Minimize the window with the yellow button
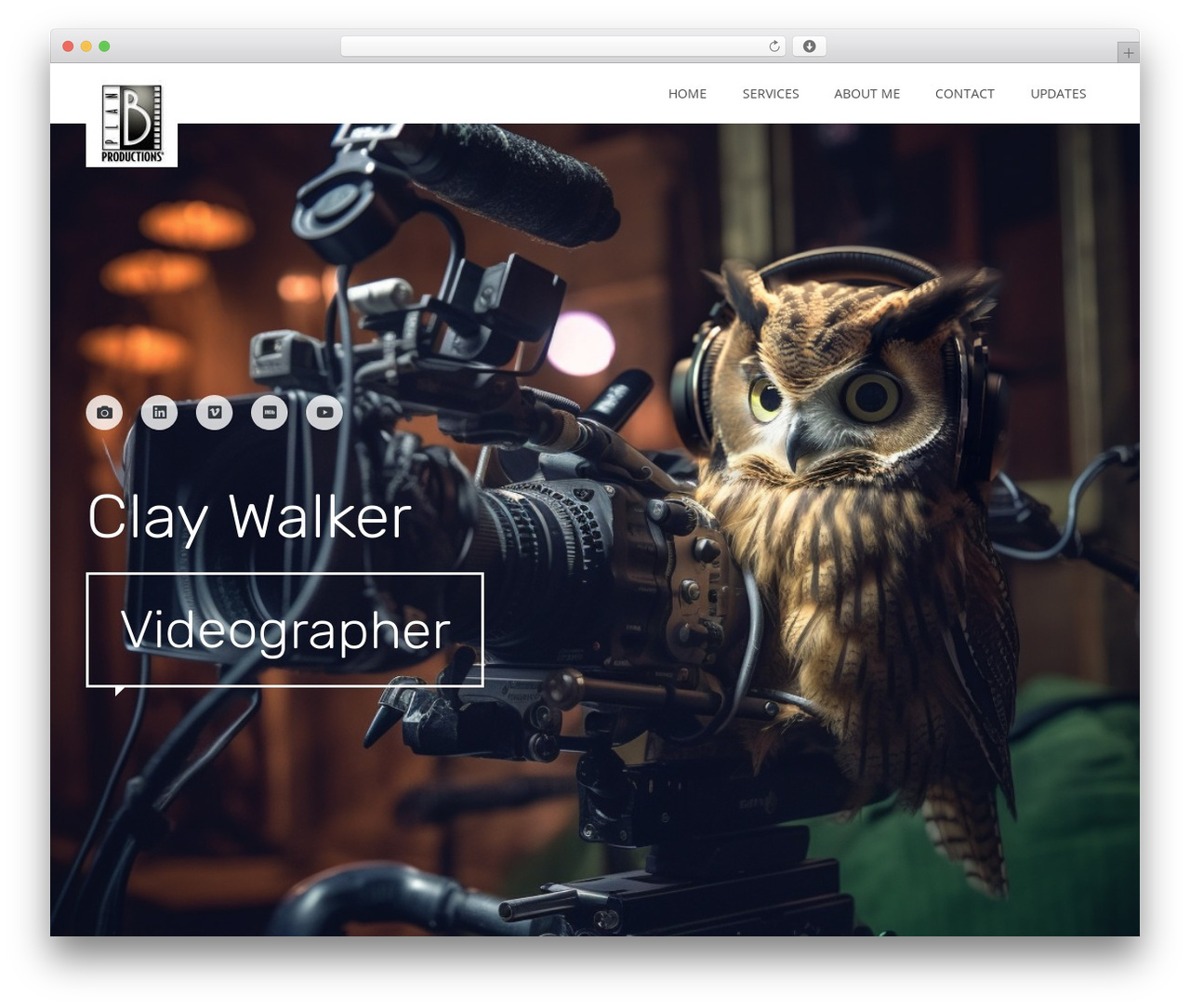The width and height of the screenshot is (1190, 1008). (x=86, y=46)
